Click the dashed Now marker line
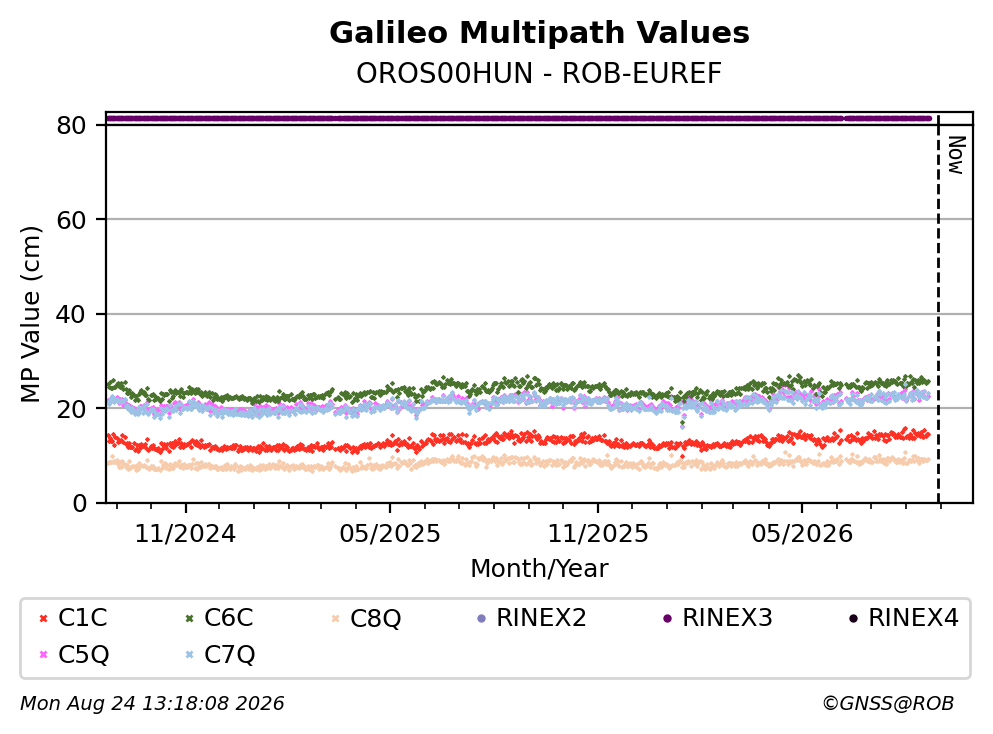Viewport: 993px width, 734px height. click(x=939, y=310)
